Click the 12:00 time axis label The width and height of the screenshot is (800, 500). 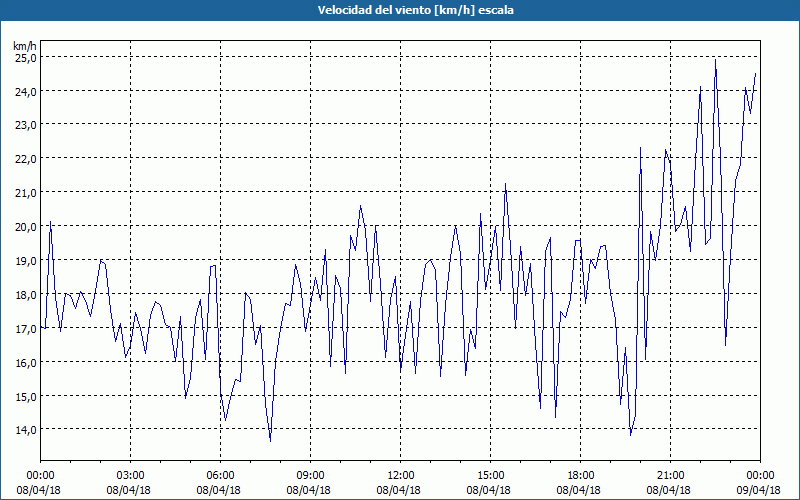[401, 476]
